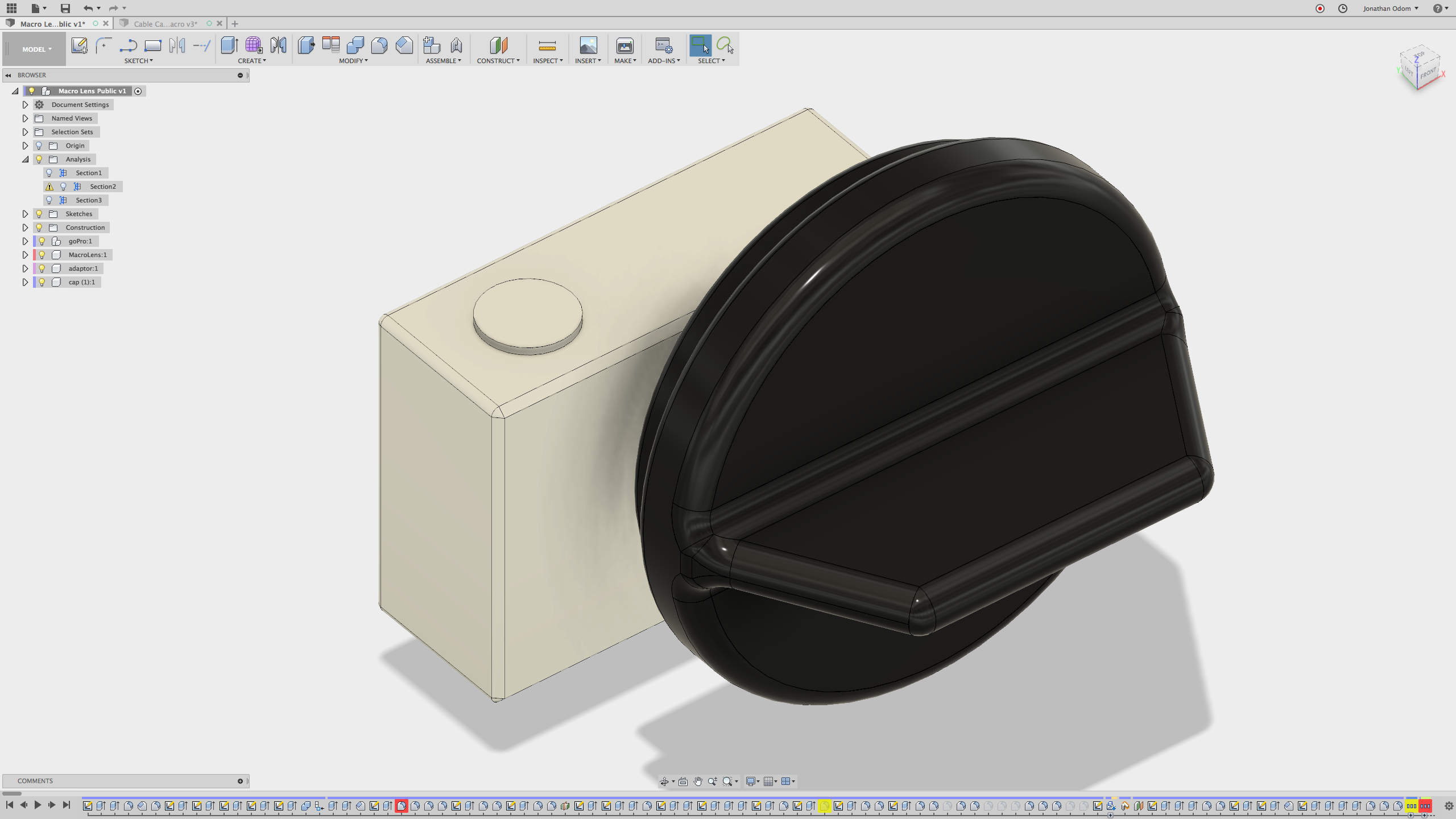Open the CREATE menu
1456x819 pixels.
pyautogui.click(x=252, y=61)
